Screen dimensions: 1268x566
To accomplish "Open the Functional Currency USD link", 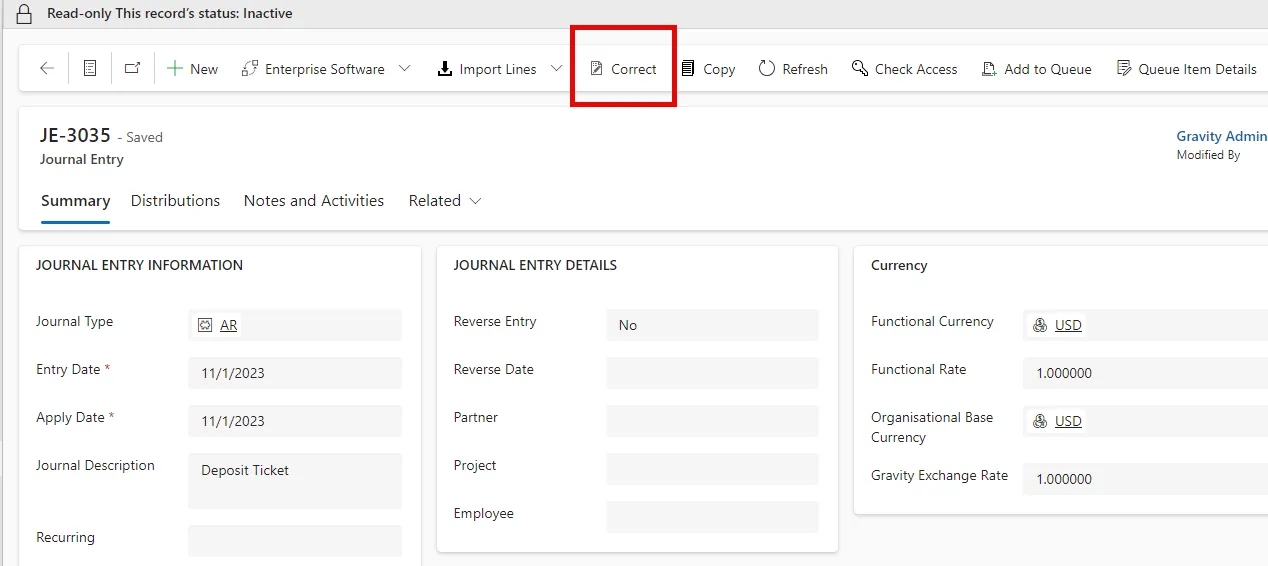I will 1068,325.
